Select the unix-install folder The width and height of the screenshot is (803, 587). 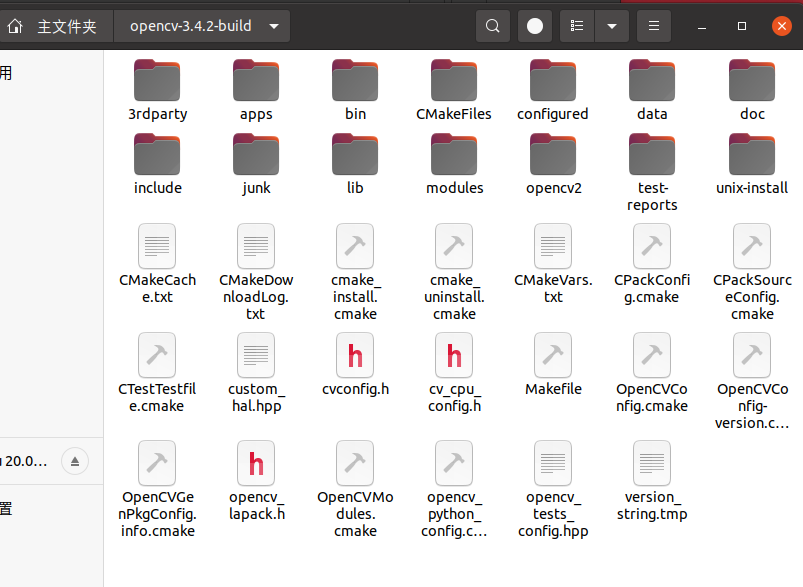click(752, 154)
